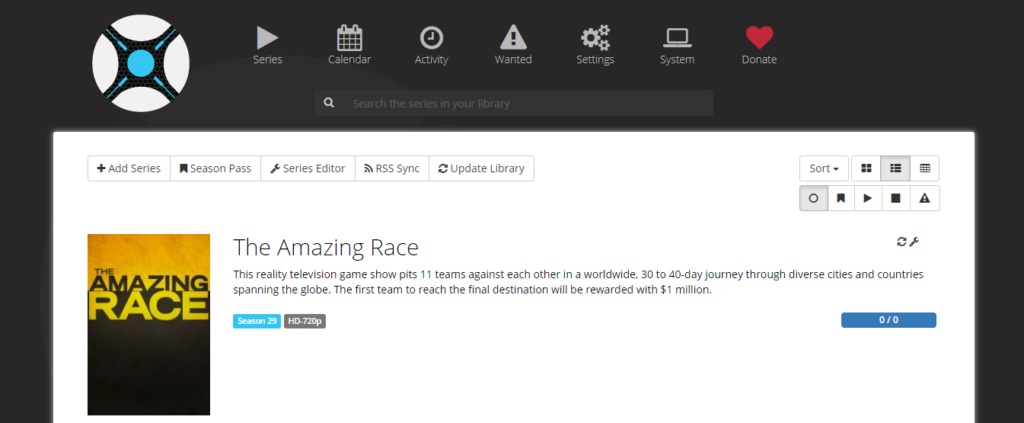Filter missing episodes with warning icon

point(925,198)
